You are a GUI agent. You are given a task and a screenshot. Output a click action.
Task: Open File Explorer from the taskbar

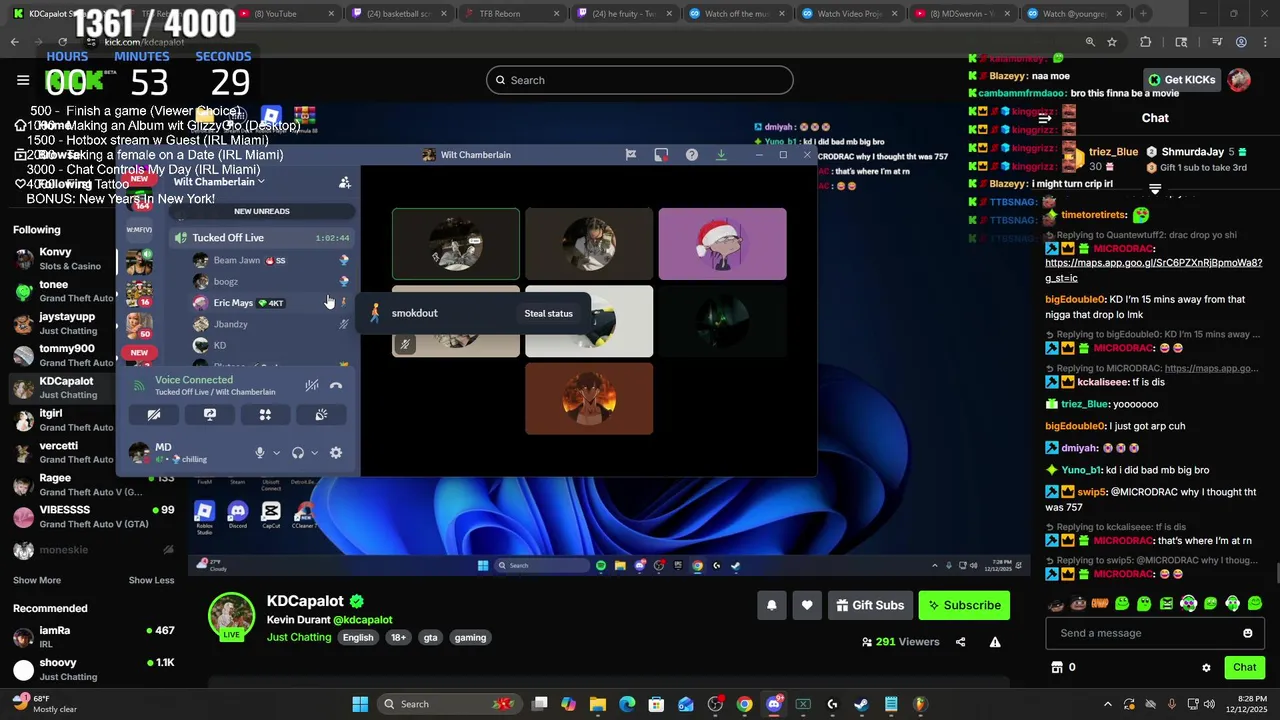coord(597,704)
